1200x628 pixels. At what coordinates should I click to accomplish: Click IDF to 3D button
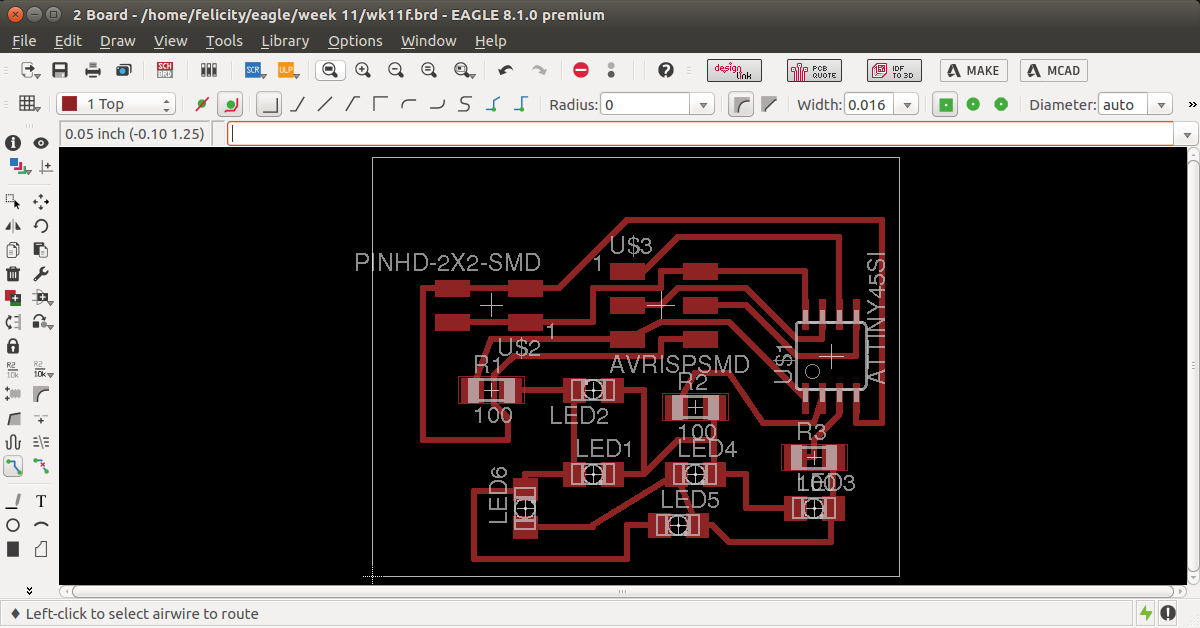click(x=894, y=70)
